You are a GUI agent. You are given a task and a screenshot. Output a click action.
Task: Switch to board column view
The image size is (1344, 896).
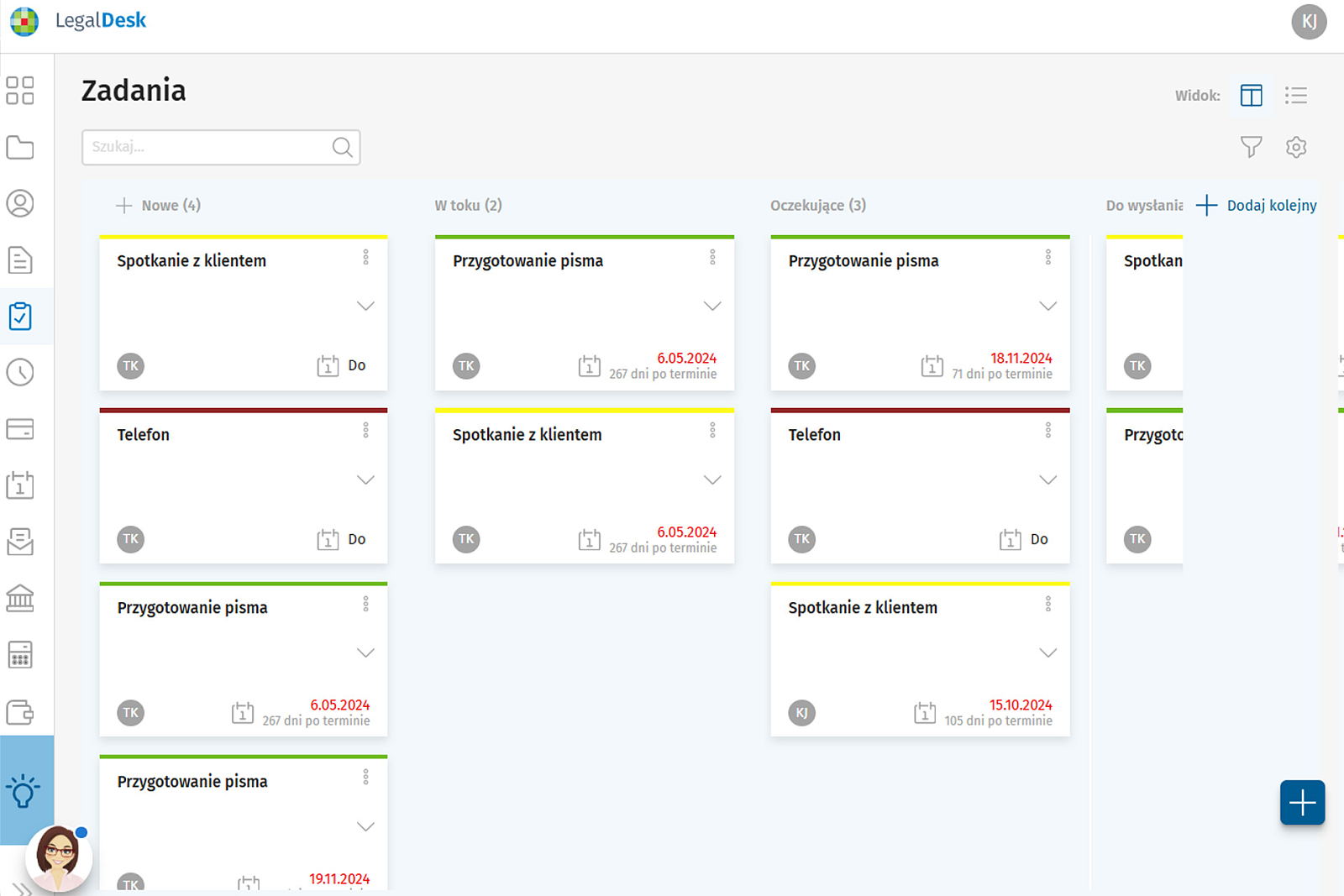pos(1251,96)
